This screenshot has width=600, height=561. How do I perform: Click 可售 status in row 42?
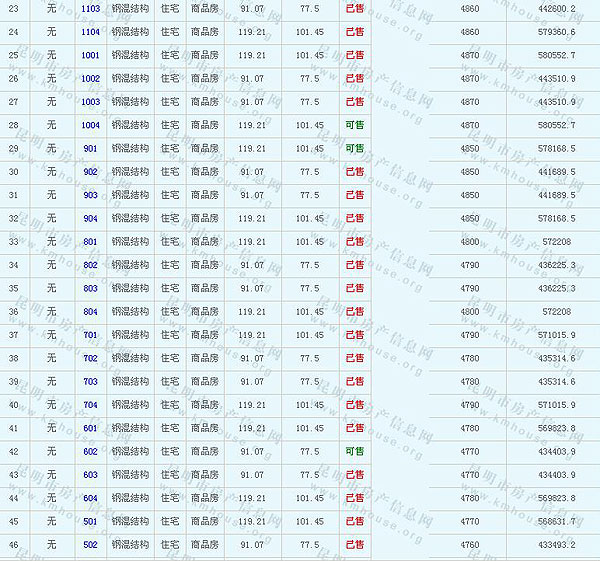[354, 451]
